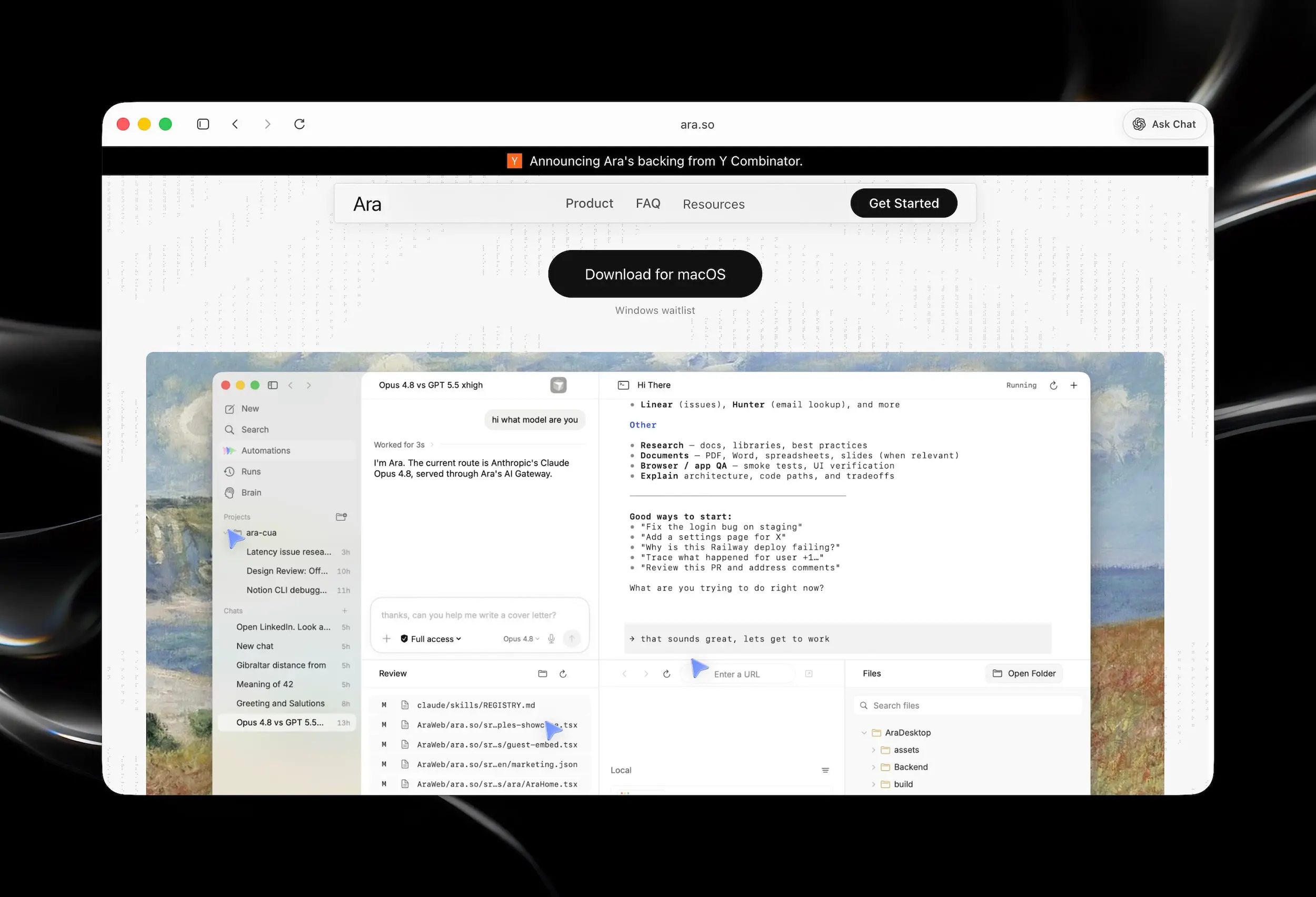
Task: Open Runs in the sidebar
Action: (287, 472)
